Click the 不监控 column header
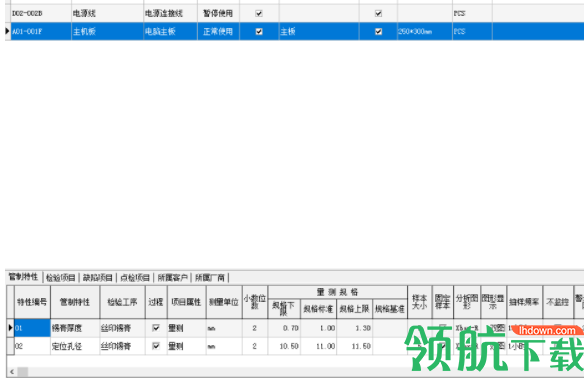Screen dimensions: 584x378 click(558, 302)
